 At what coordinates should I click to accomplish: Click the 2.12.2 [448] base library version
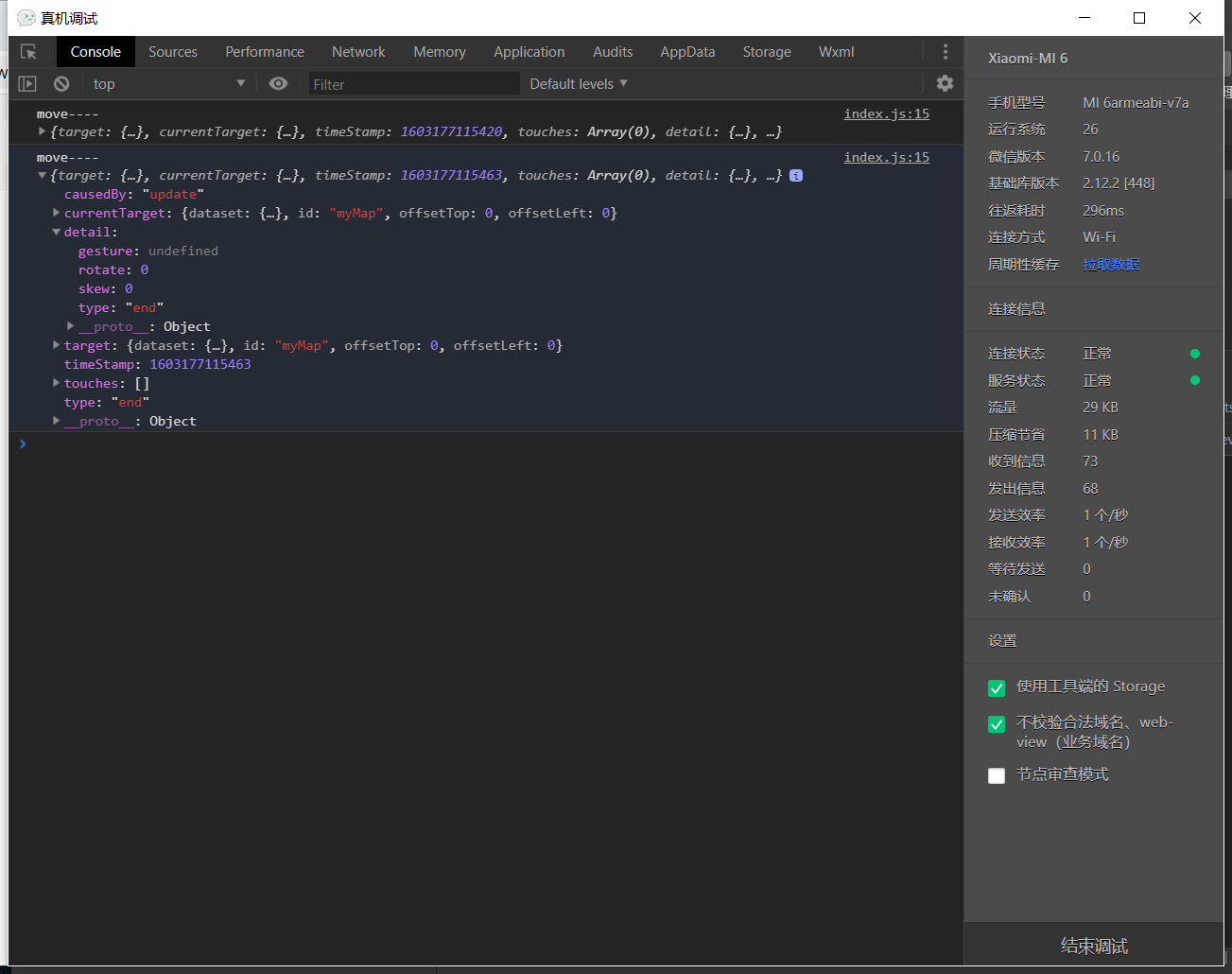(1119, 183)
